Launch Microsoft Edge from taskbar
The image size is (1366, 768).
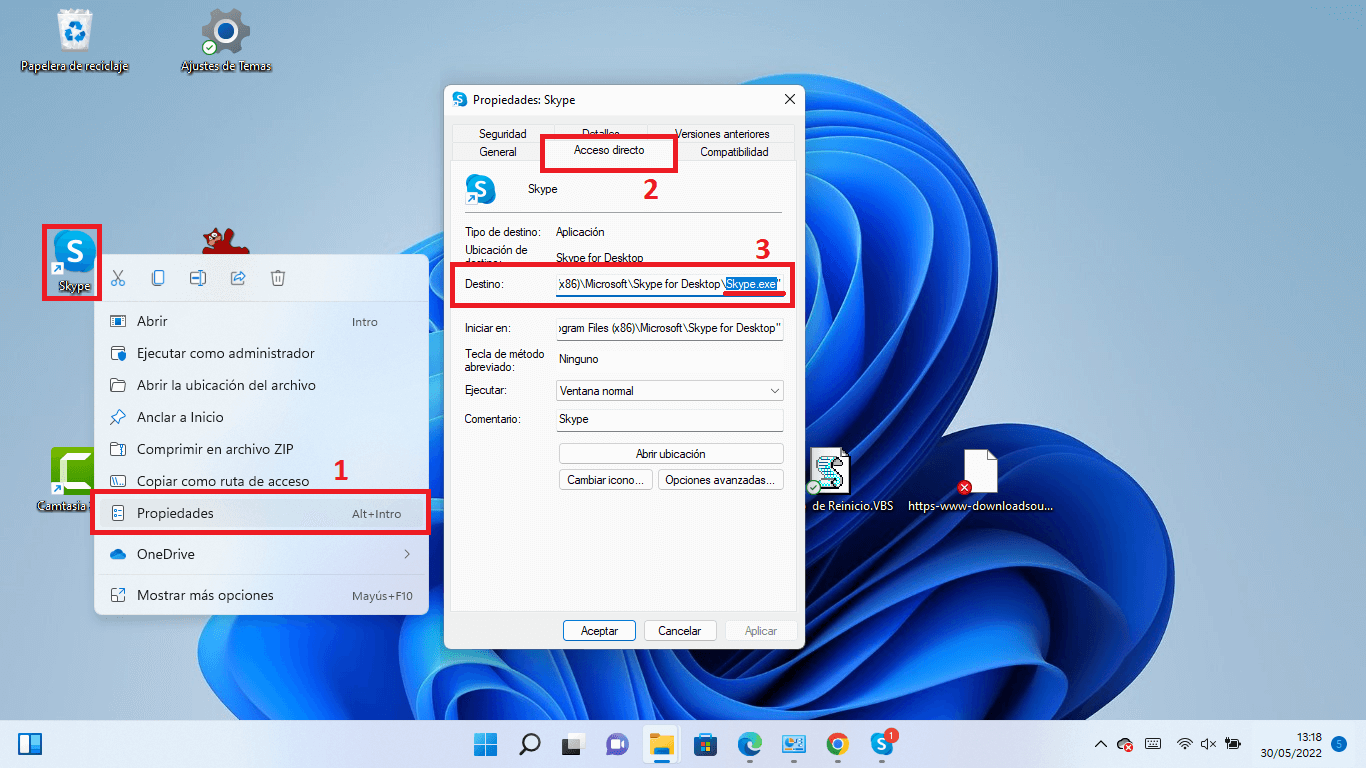coord(749,744)
